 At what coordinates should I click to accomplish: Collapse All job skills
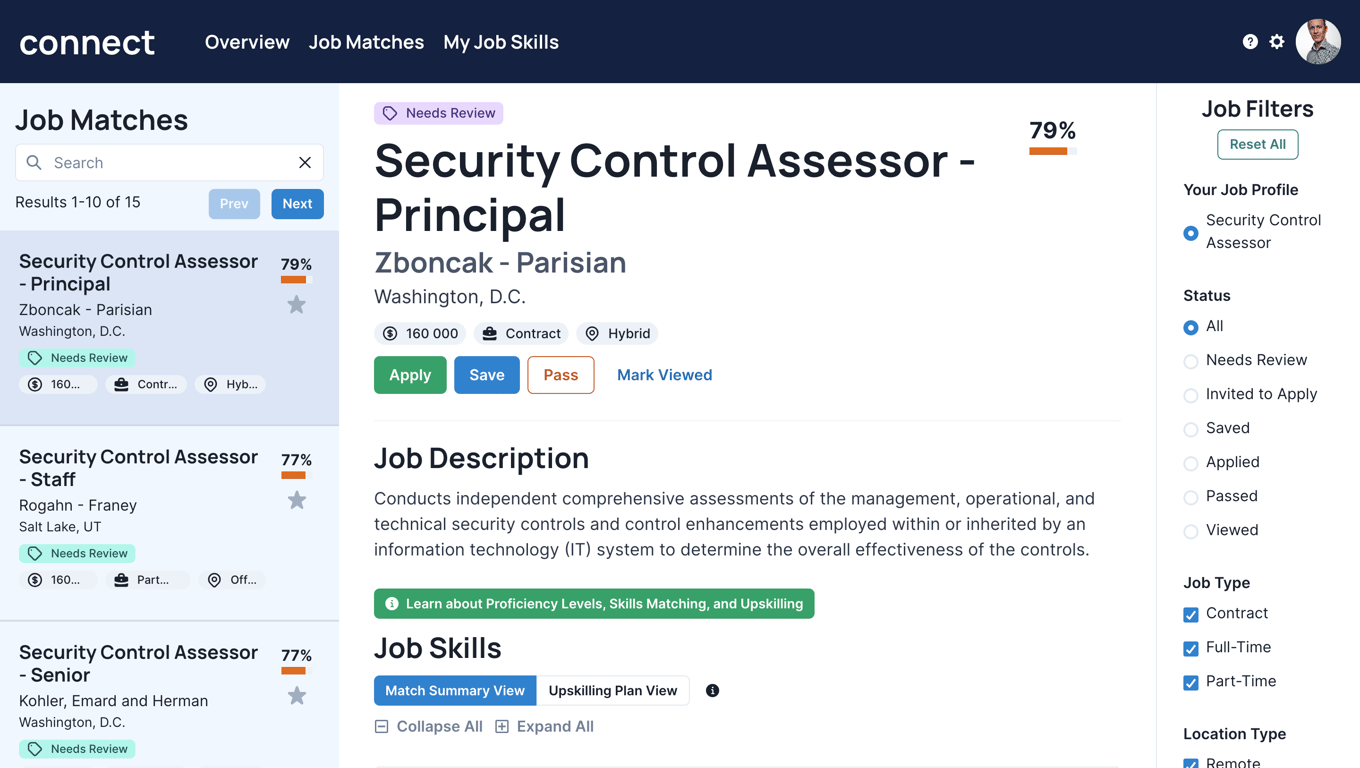[429, 727]
